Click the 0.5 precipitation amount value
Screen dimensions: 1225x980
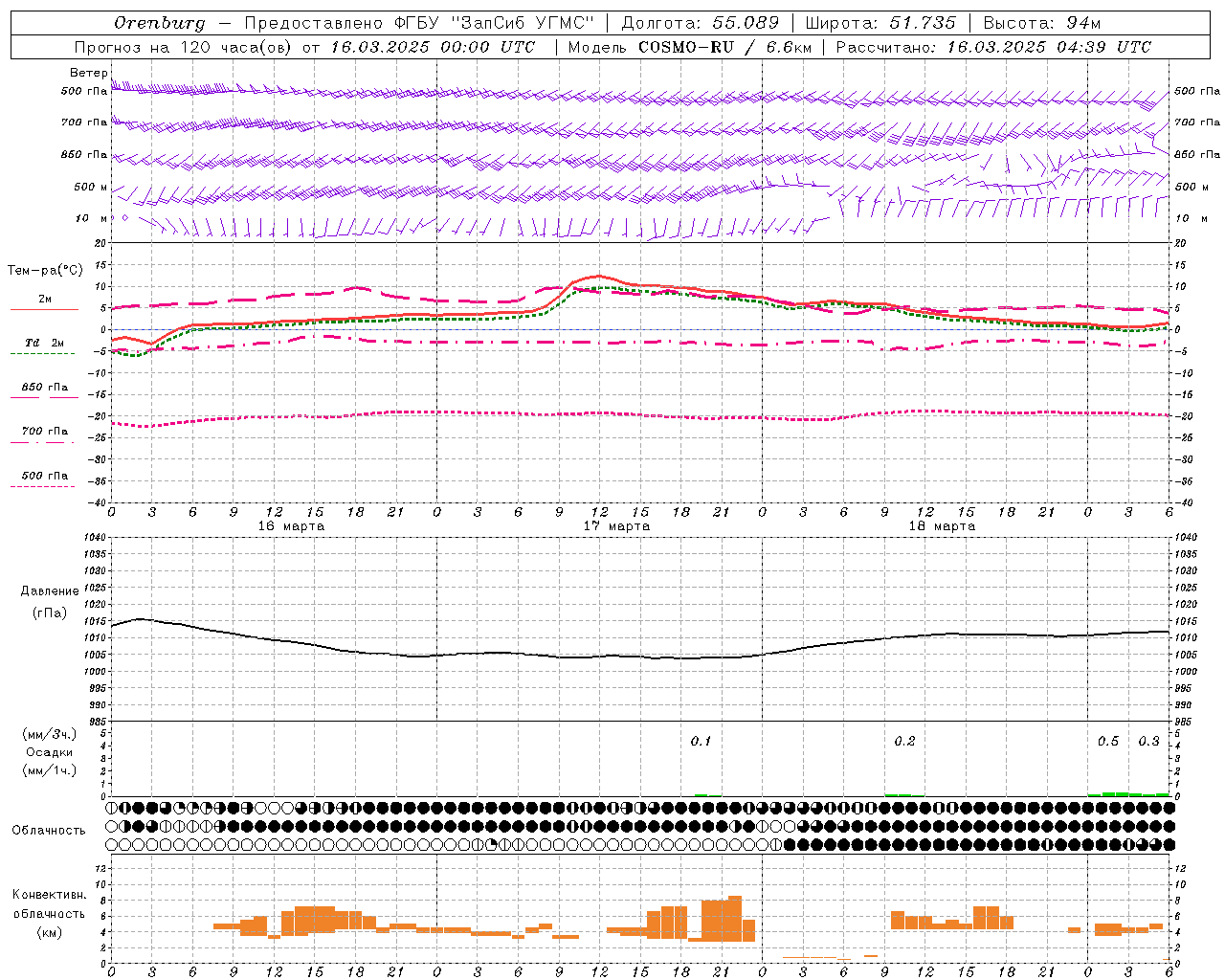1108,742
